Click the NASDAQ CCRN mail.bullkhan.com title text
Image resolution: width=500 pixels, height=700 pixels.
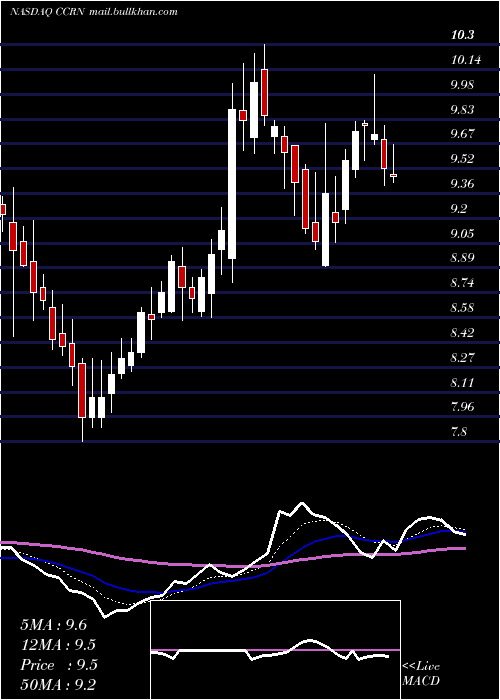click(93, 12)
